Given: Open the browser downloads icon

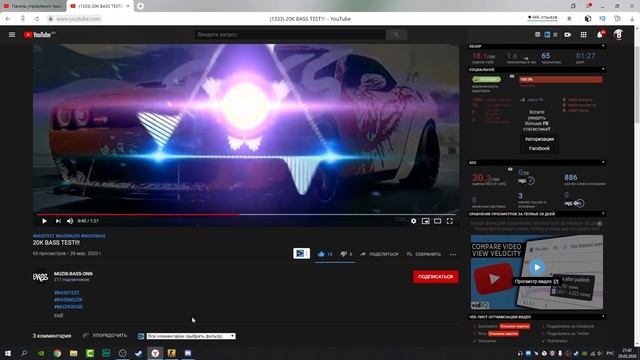Looking at the screenshot, I should (x=632, y=19).
